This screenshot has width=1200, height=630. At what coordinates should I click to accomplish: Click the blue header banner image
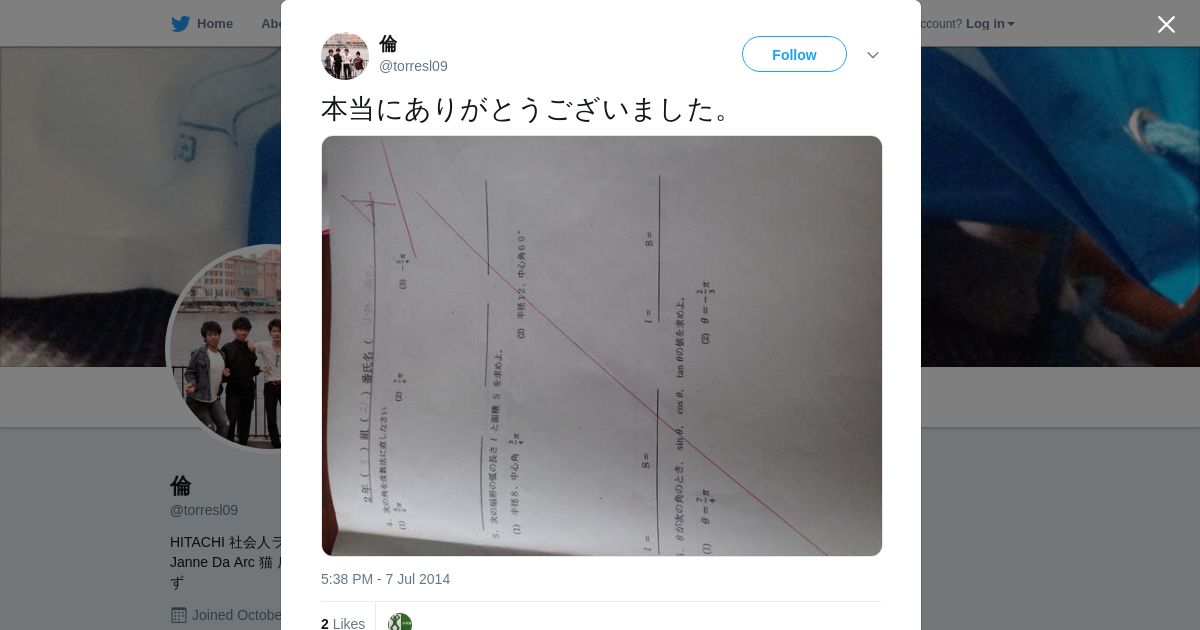coord(1060,206)
